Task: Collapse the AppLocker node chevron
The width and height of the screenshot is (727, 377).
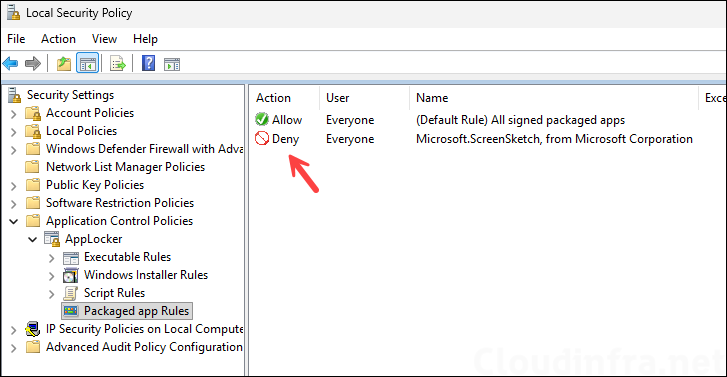Action: coord(32,240)
